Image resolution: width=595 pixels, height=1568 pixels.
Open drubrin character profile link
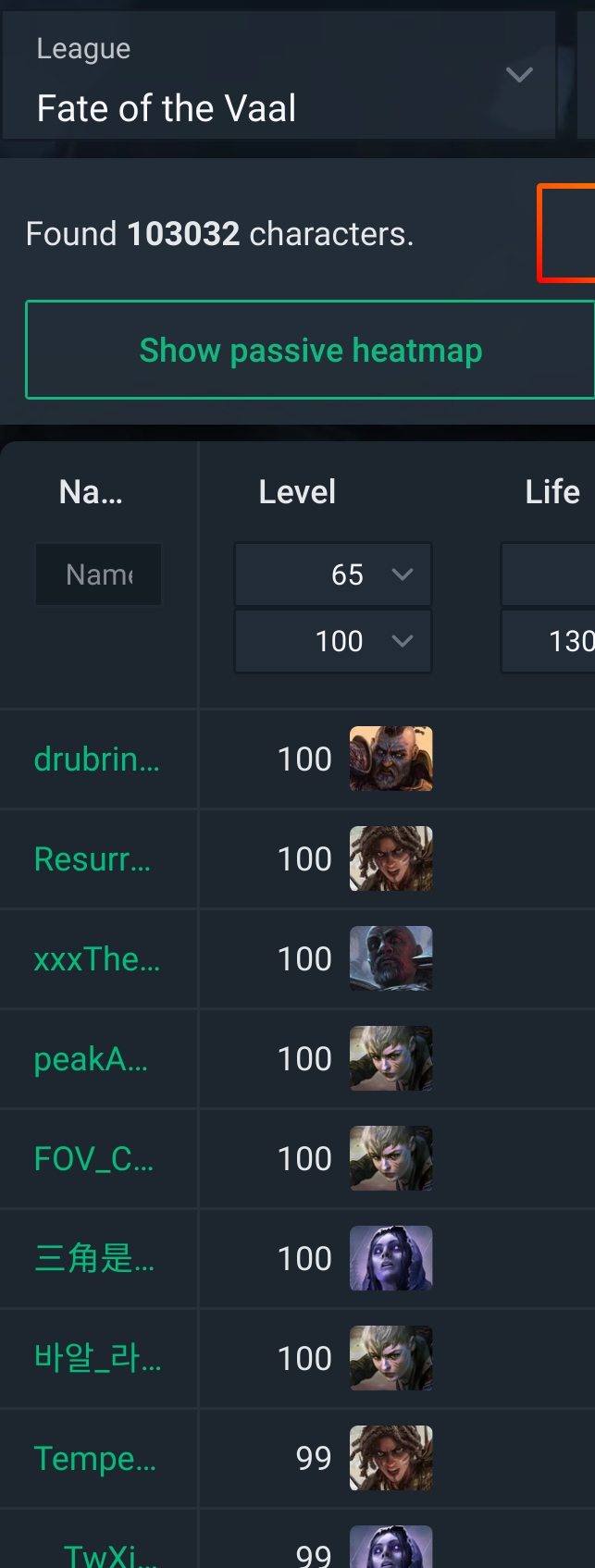coord(96,759)
